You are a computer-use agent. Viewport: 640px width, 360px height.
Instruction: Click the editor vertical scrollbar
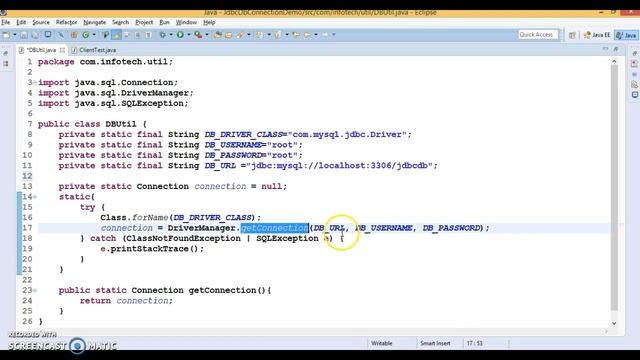(614, 188)
